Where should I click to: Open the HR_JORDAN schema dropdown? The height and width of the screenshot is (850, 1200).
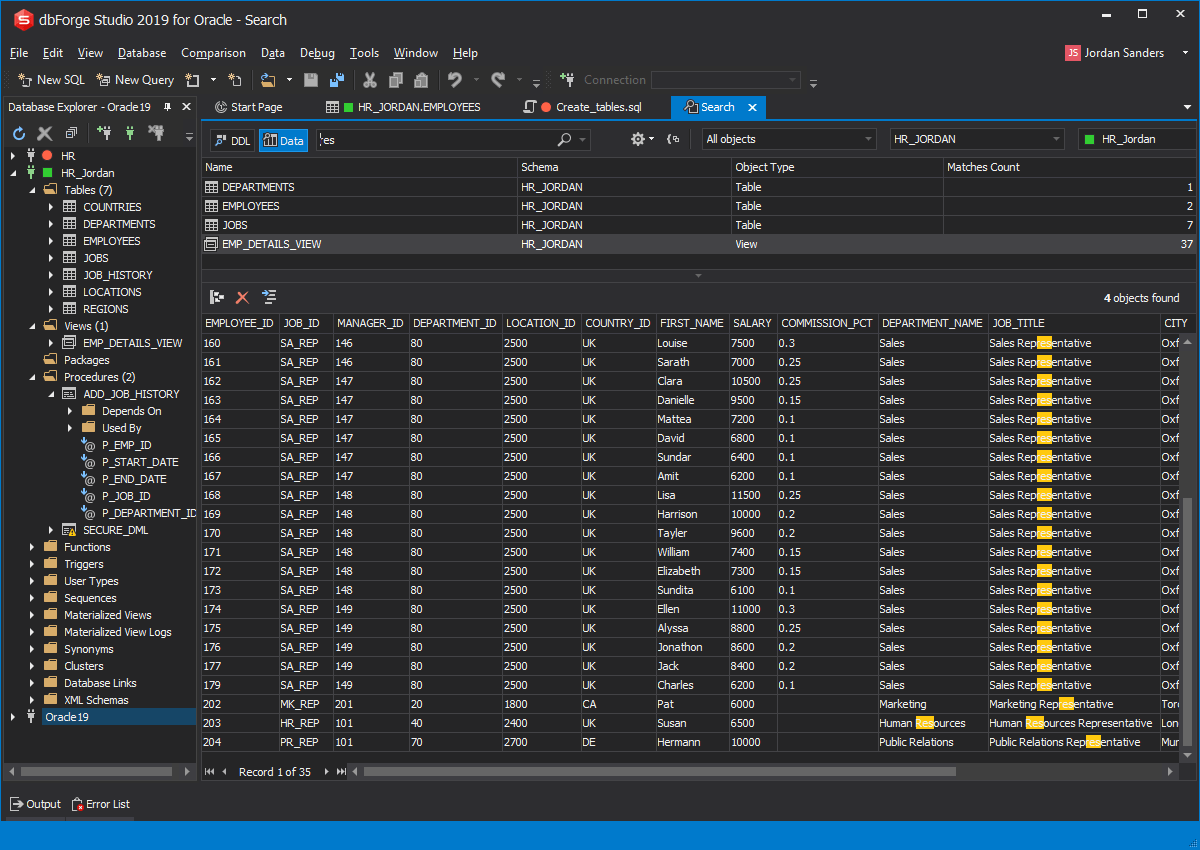point(976,140)
